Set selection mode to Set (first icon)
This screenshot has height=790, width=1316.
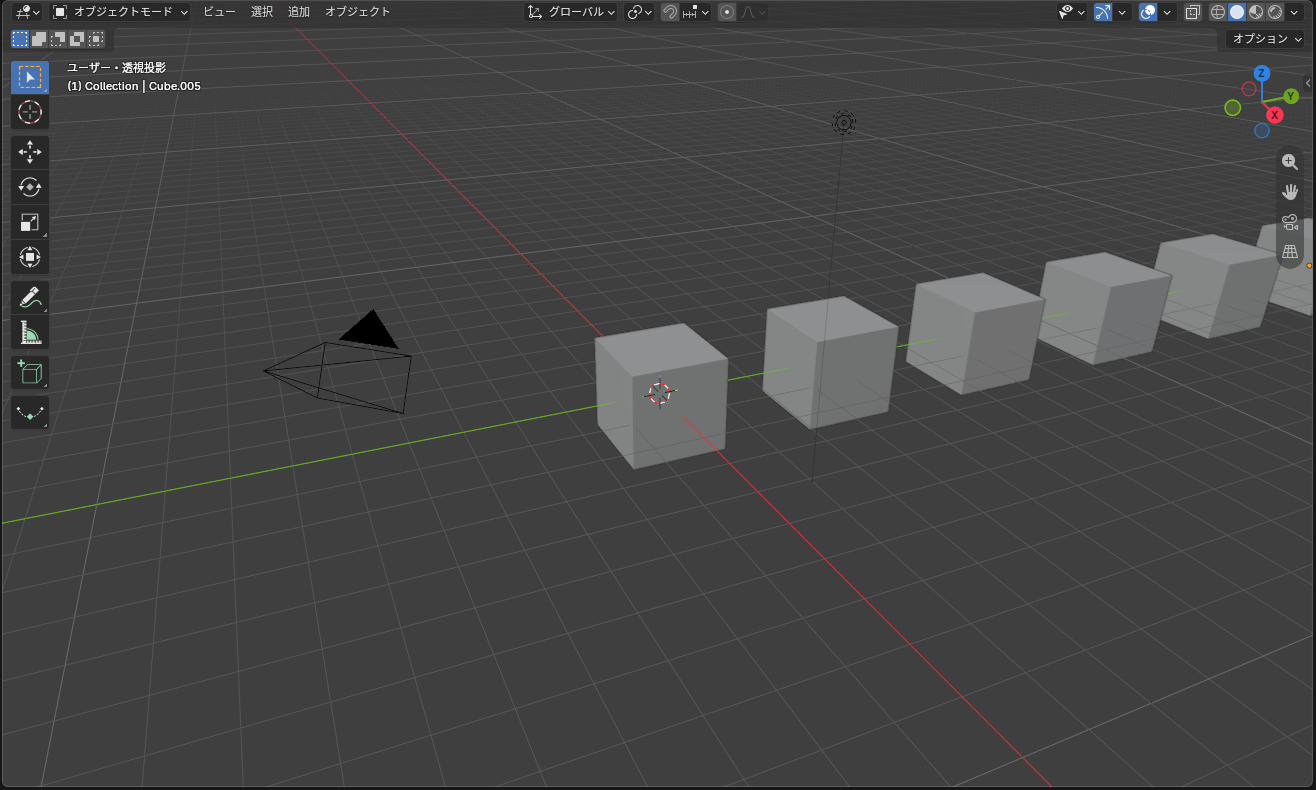point(20,39)
